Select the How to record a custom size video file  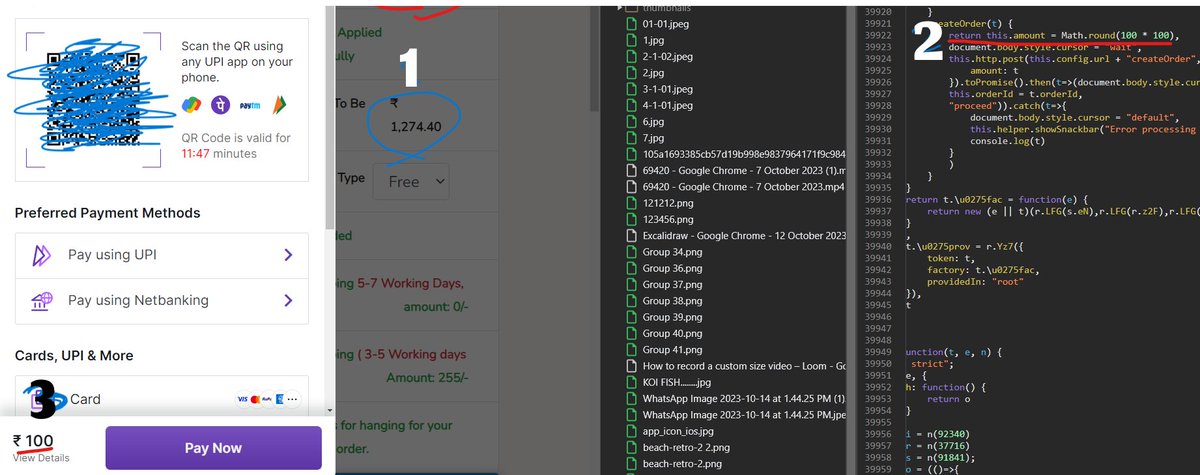[x=744, y=366]
